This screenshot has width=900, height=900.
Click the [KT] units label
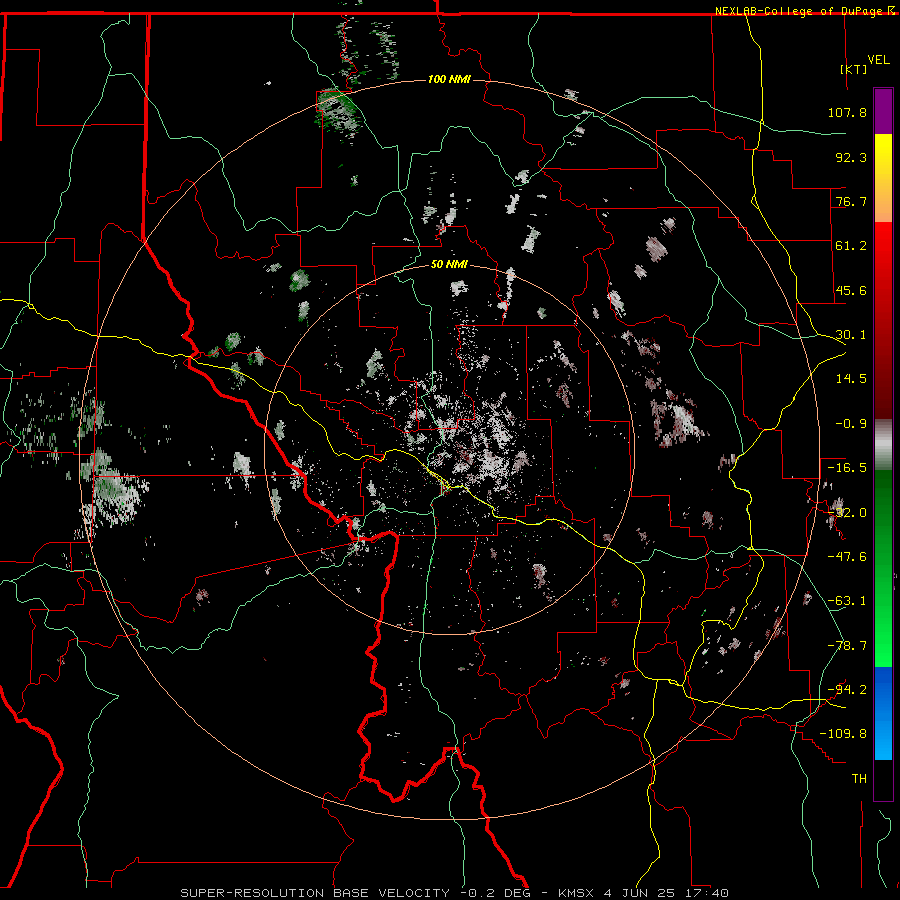tap(854, 69)
